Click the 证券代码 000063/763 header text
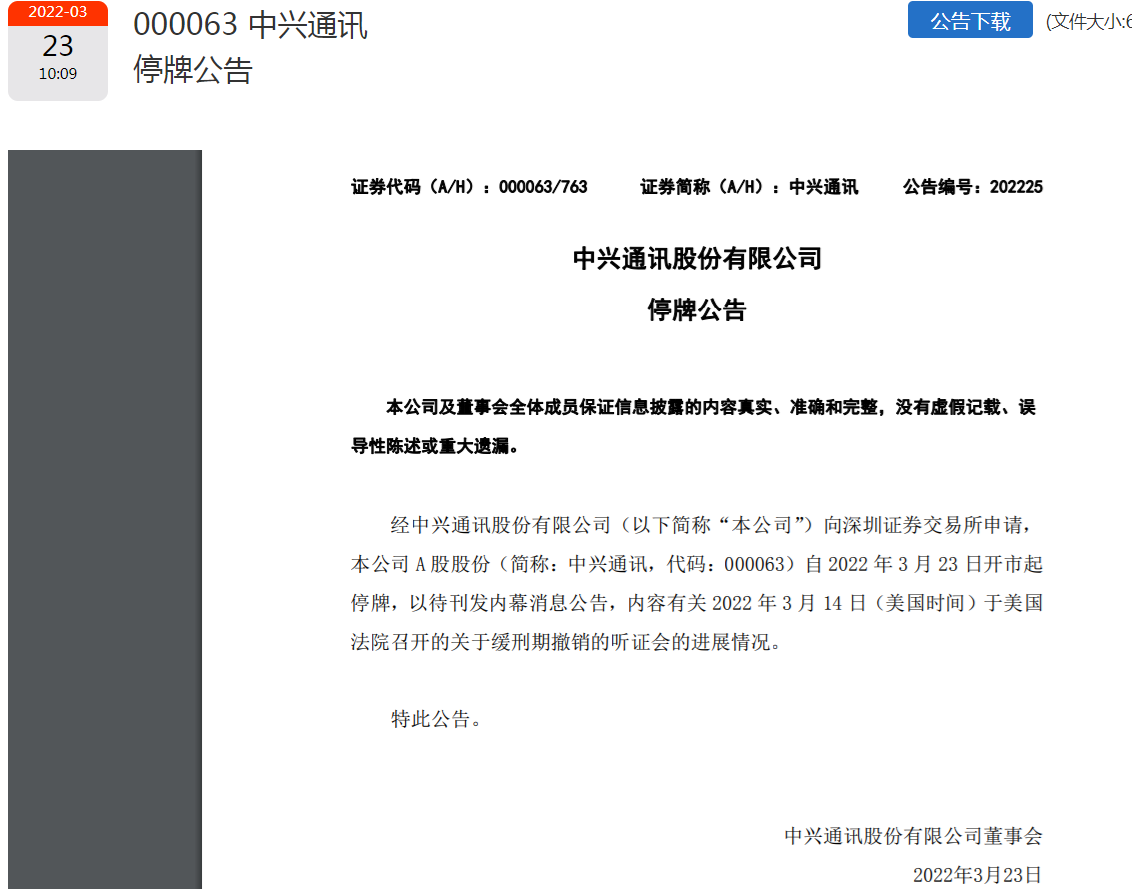1132x889 pixels. [469, 187]
